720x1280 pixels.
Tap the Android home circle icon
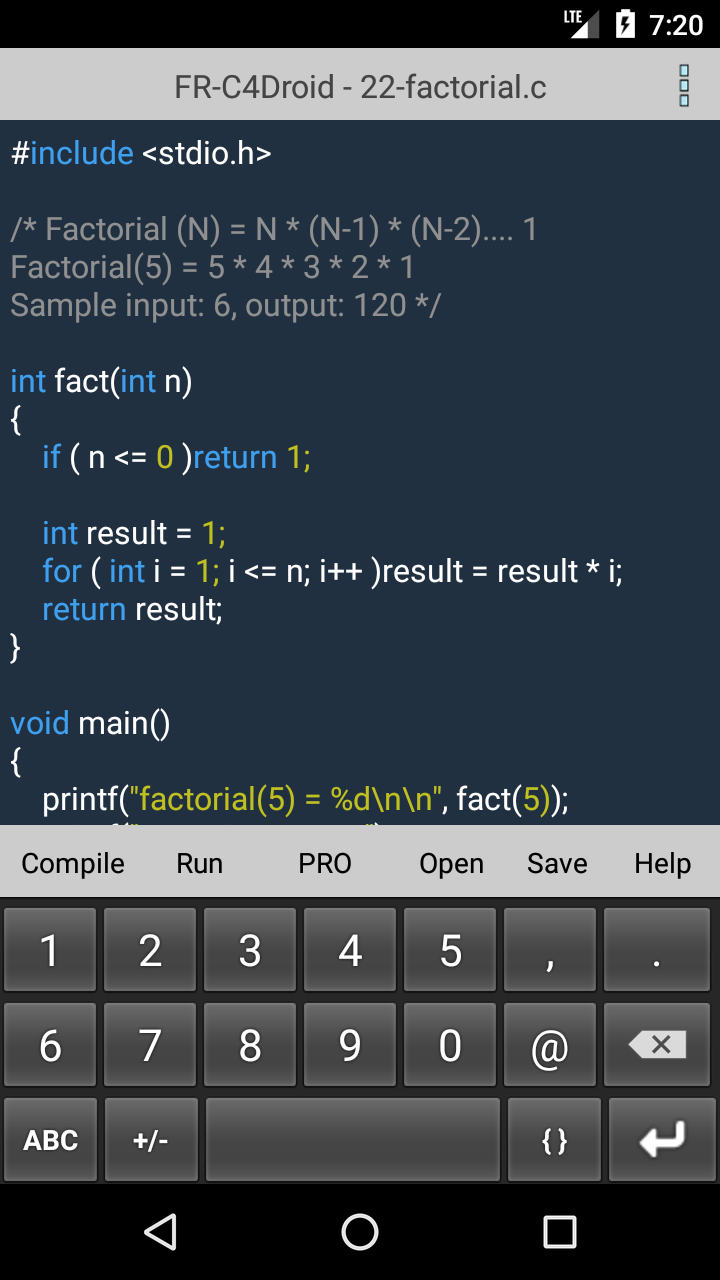click(x=360, y=1232)
